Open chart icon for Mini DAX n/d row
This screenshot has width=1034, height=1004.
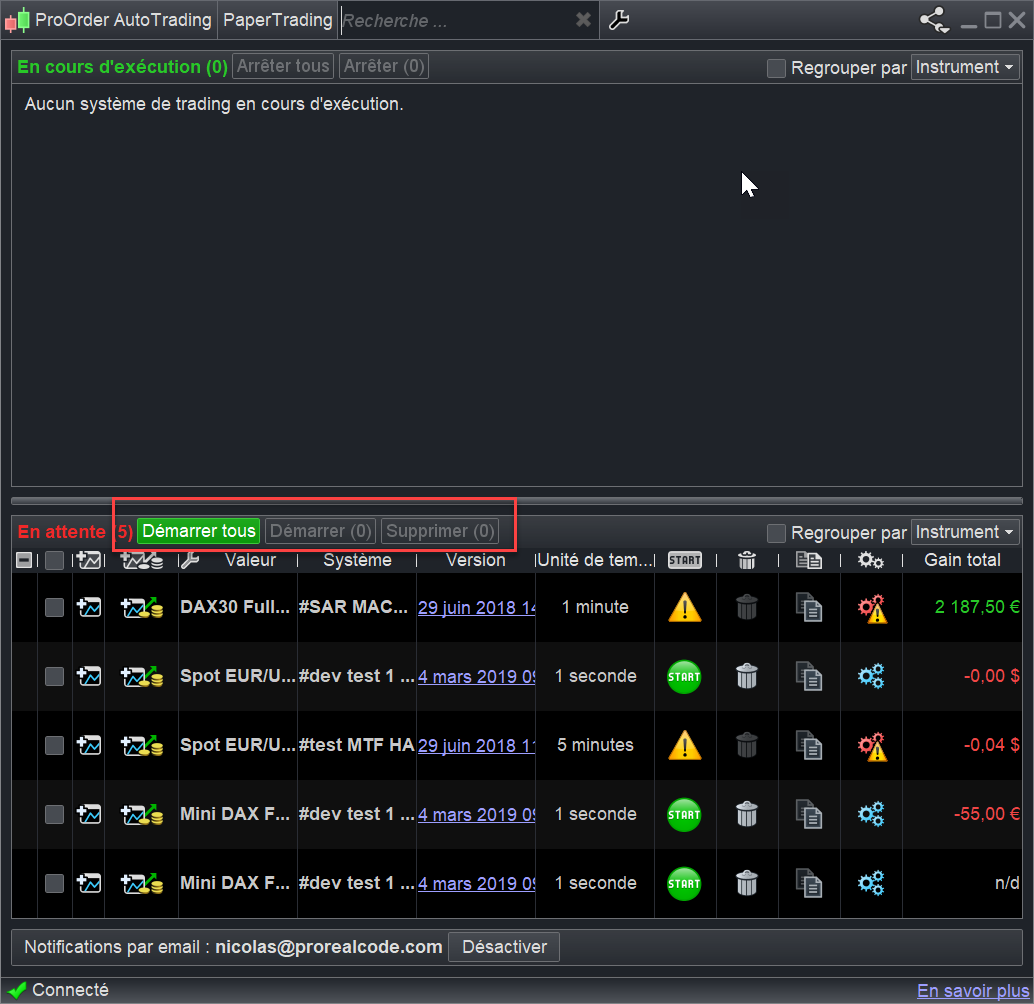(88, 883)
